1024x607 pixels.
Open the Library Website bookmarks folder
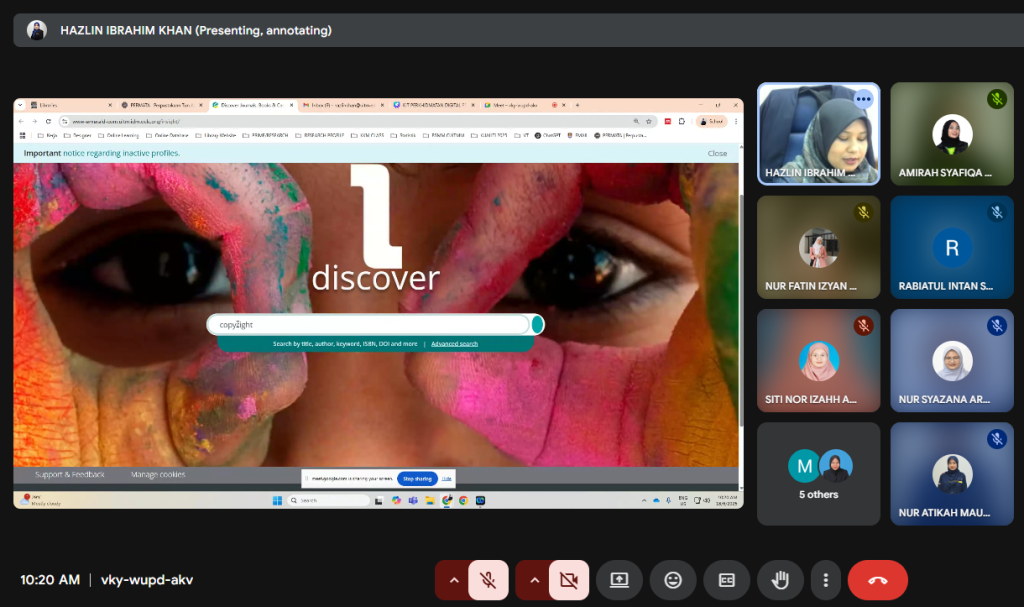216,135
